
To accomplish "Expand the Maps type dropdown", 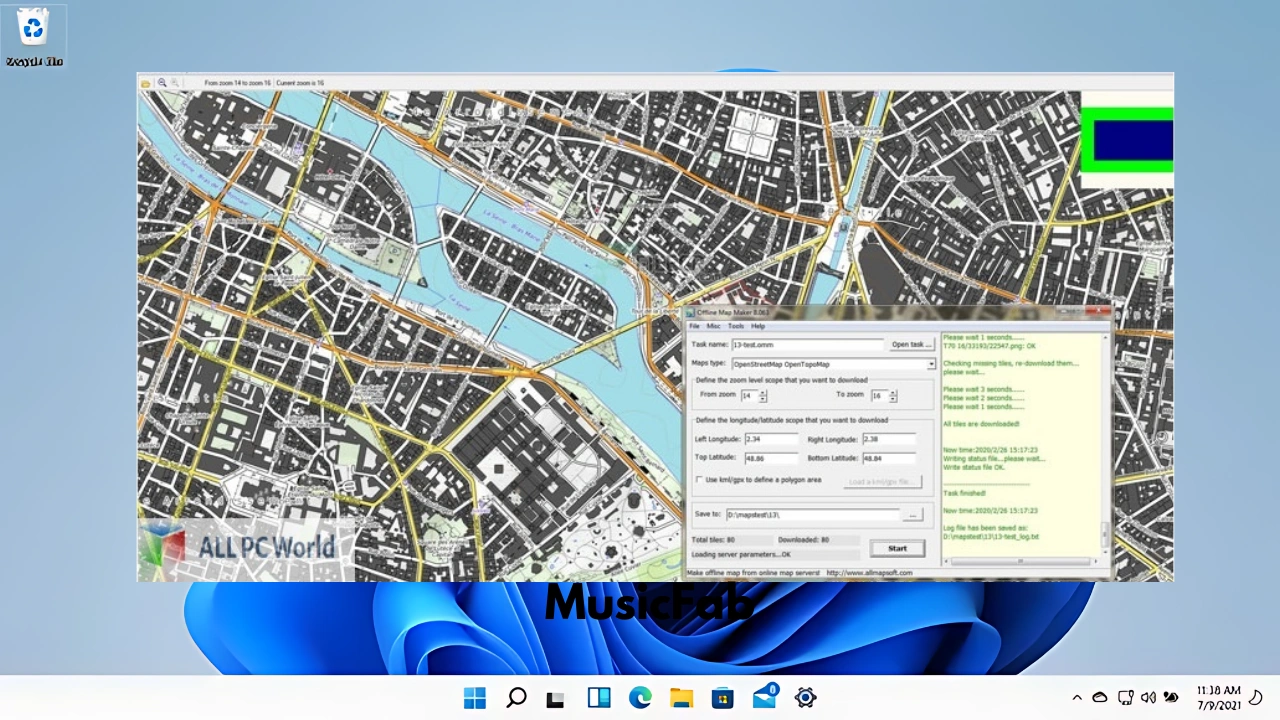I will (x=931, y=364).
